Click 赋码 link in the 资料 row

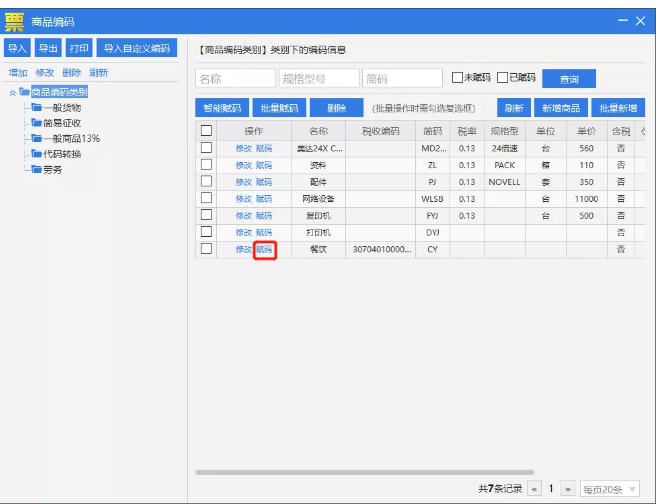[264, 165]
